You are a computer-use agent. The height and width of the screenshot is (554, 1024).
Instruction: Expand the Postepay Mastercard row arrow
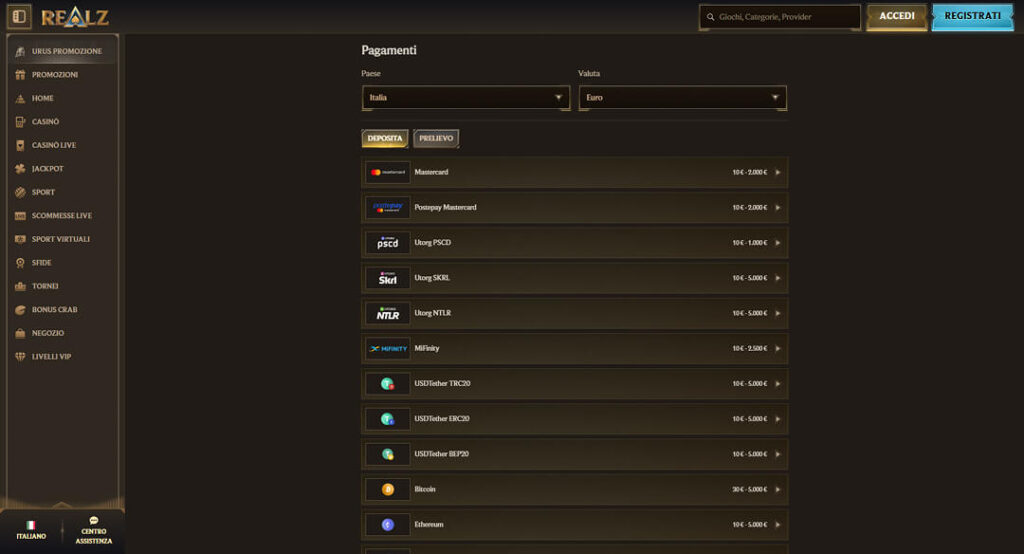778,208
